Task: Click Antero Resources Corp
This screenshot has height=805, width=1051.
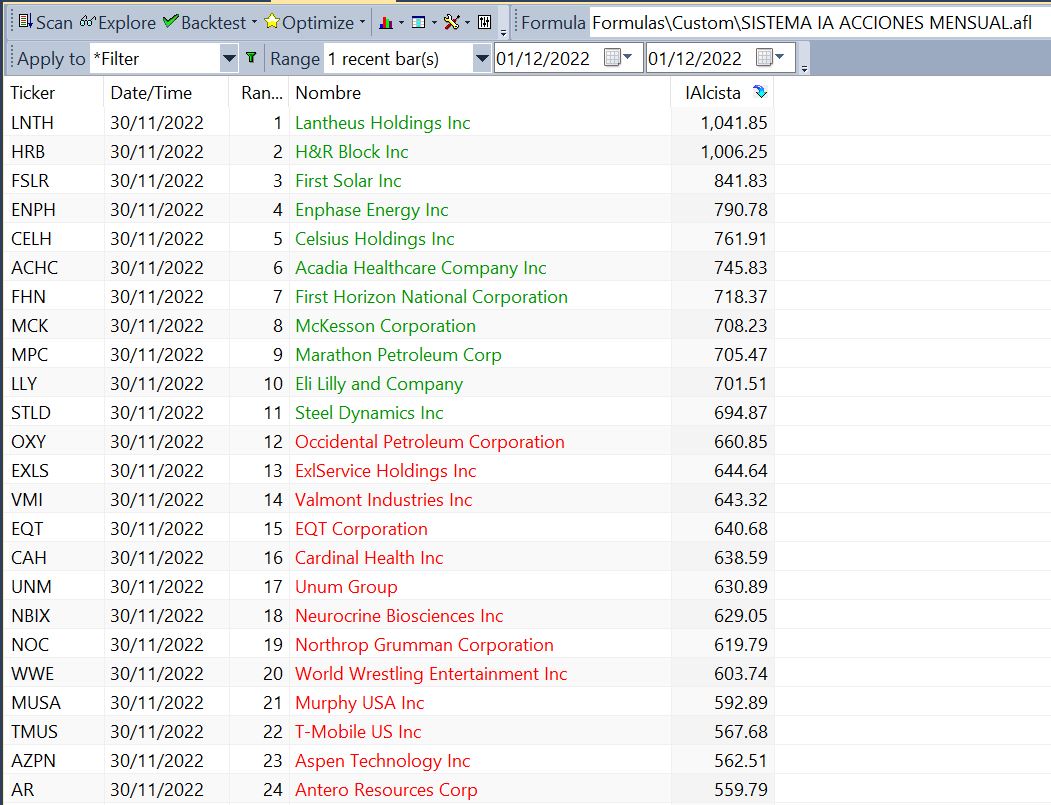Action: (386, 790)
